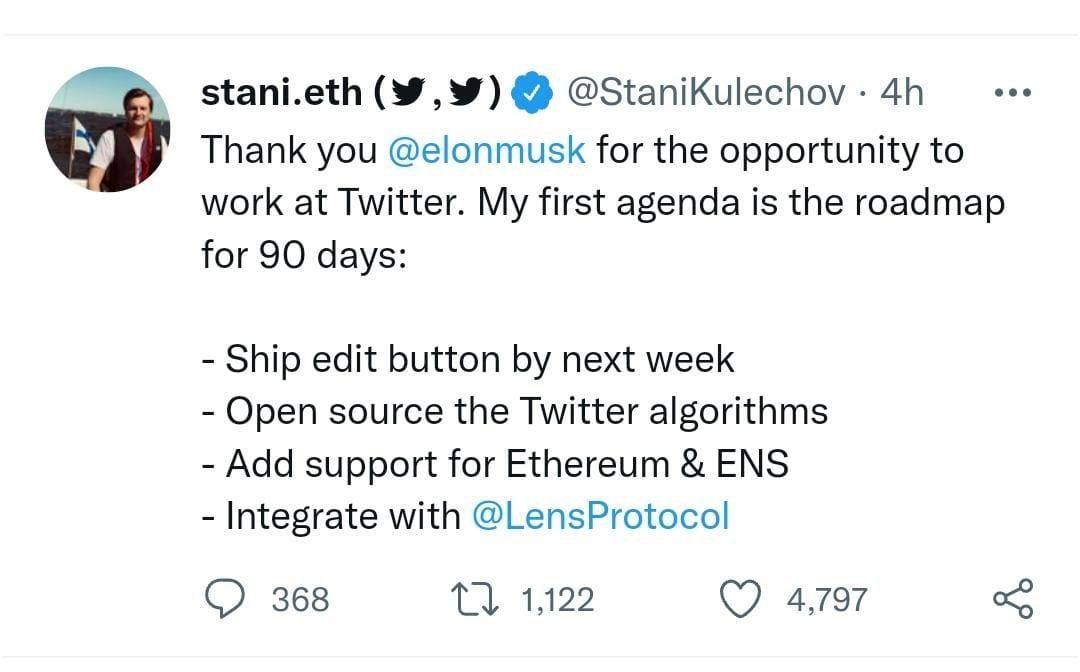1080x672 pixels.
Task: Click the 4h timestamp of the tweet
Action: click(x=901, y=93)
